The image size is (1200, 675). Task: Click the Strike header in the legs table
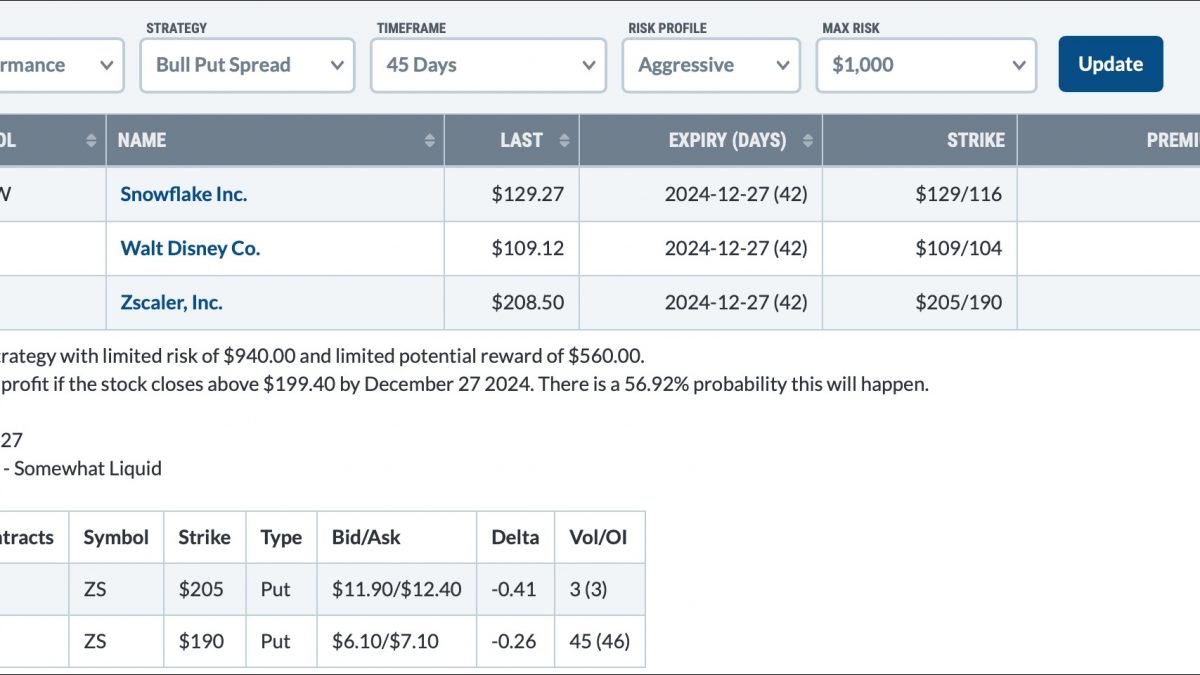[204, 537]
